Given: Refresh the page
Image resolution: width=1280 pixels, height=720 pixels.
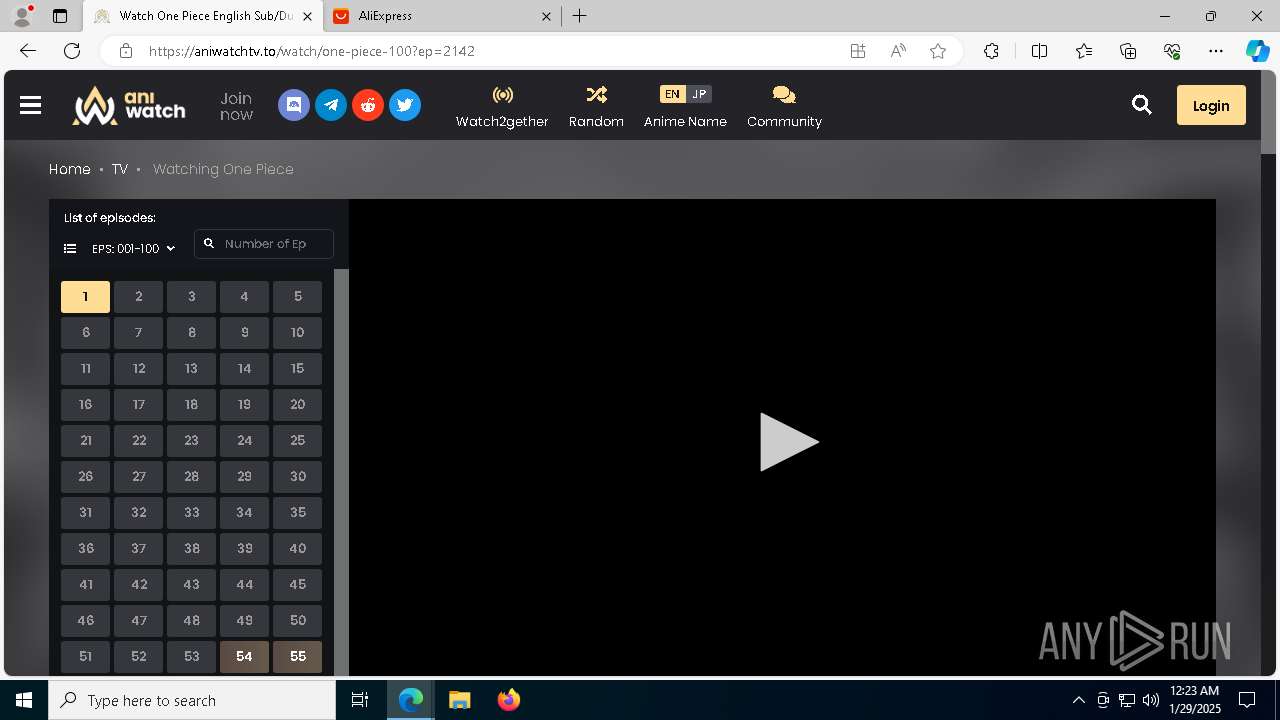Looking at the screenshot, I should [x=72, y=51].
